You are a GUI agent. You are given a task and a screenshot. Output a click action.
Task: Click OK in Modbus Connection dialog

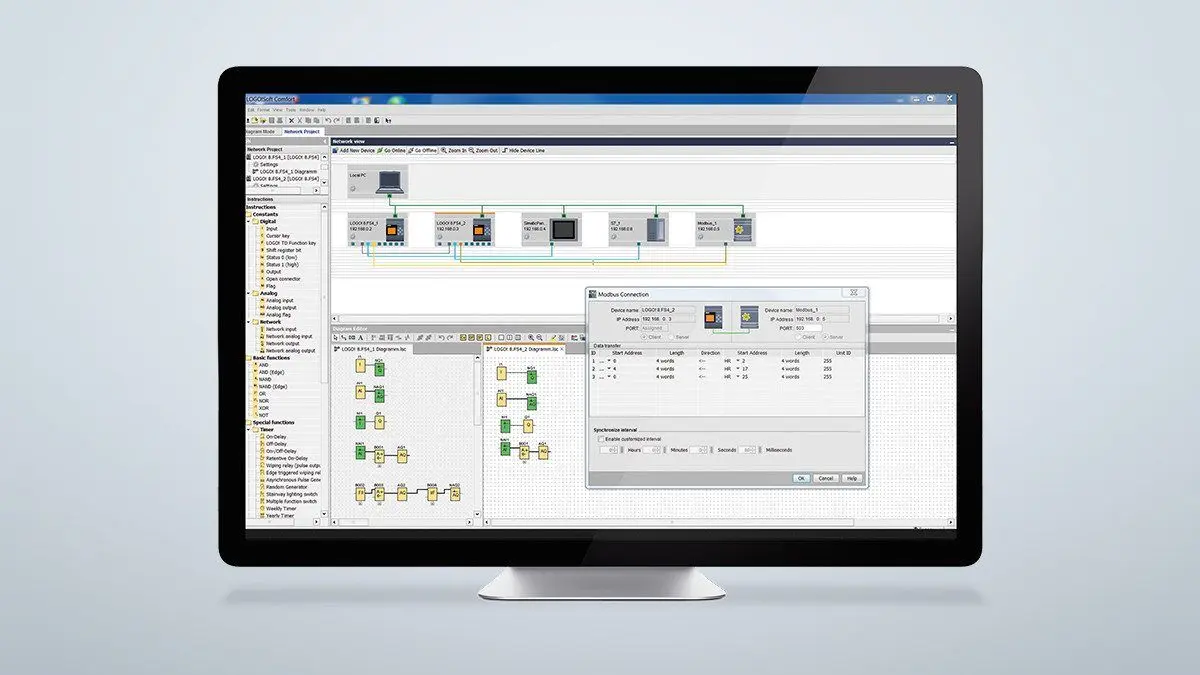tap(801, 478)
